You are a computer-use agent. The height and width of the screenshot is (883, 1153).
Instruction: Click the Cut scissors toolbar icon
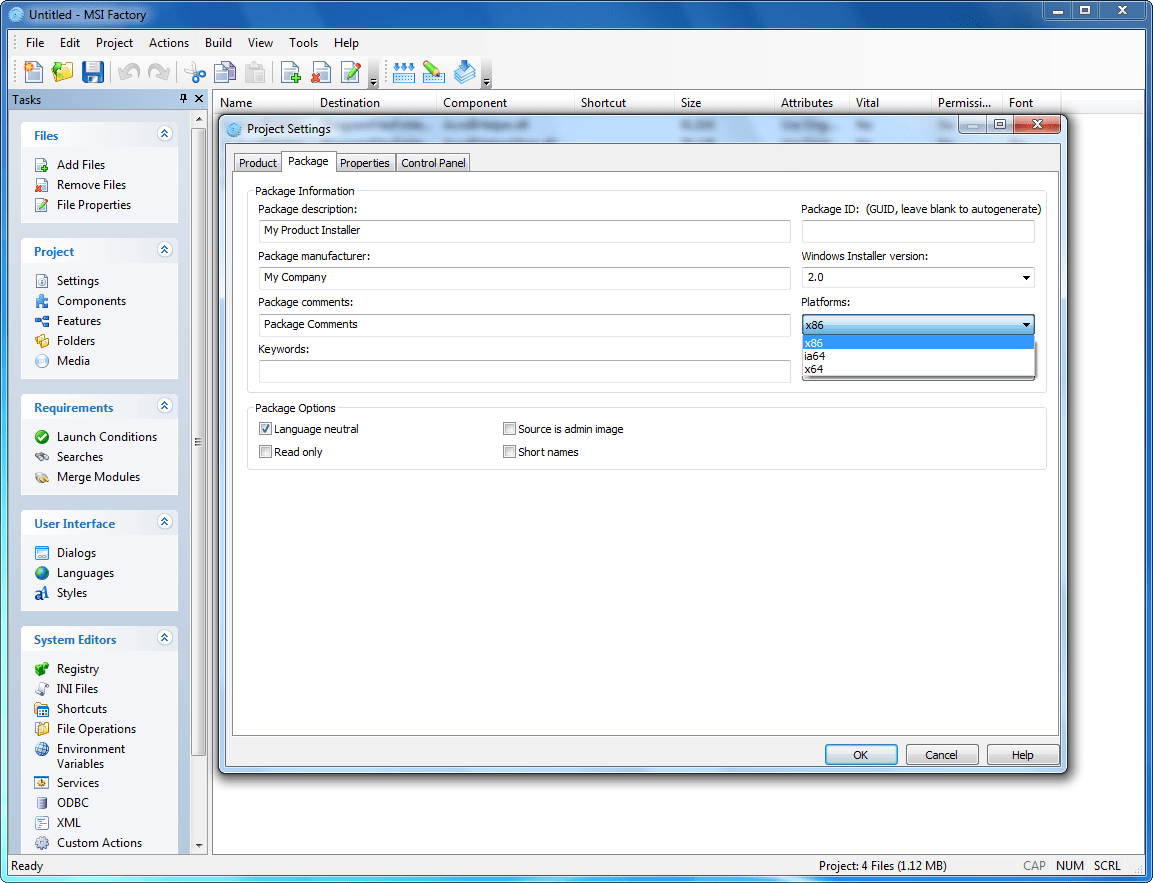pyautogui.click(x=195, y=72)
